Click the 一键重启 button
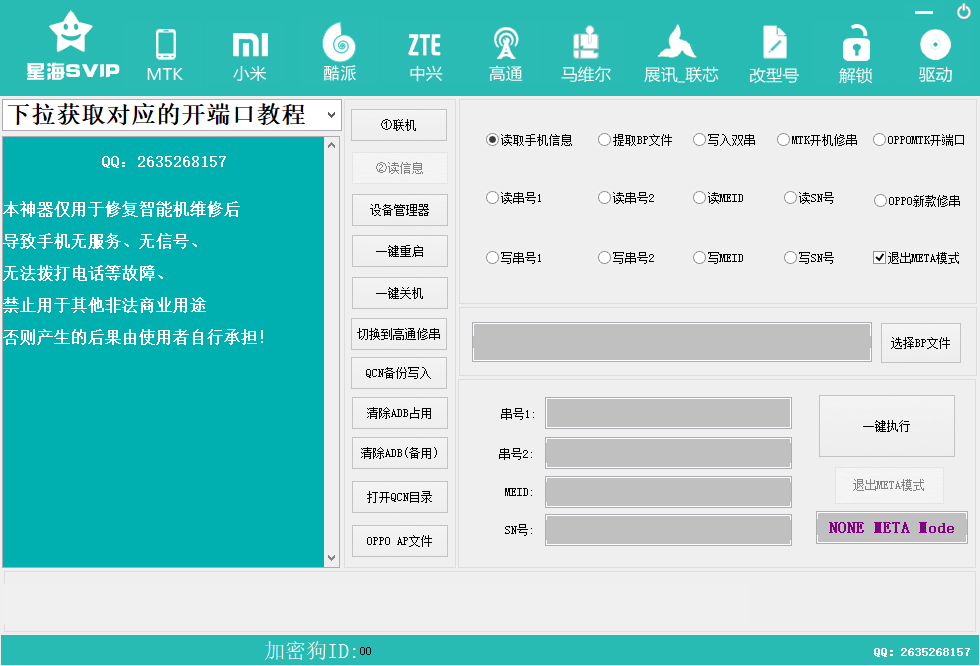 click(x=399, y=251)
